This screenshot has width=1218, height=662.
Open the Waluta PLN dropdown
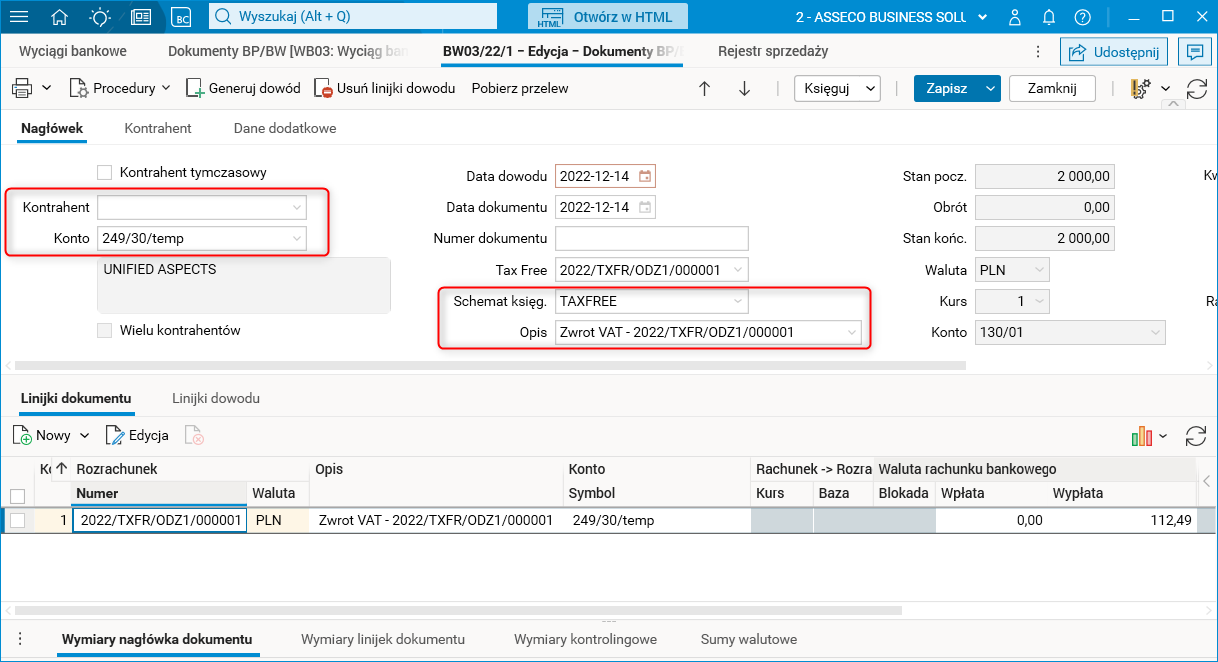[x=1039, y=269]
